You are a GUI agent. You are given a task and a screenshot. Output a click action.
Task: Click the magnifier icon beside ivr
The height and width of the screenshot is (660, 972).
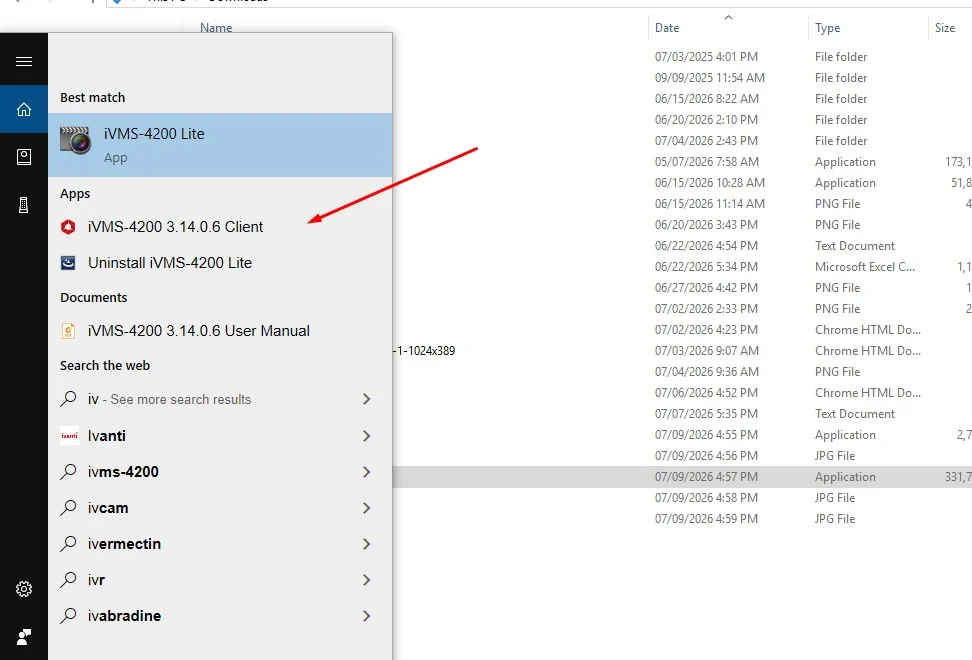[68, 579]
